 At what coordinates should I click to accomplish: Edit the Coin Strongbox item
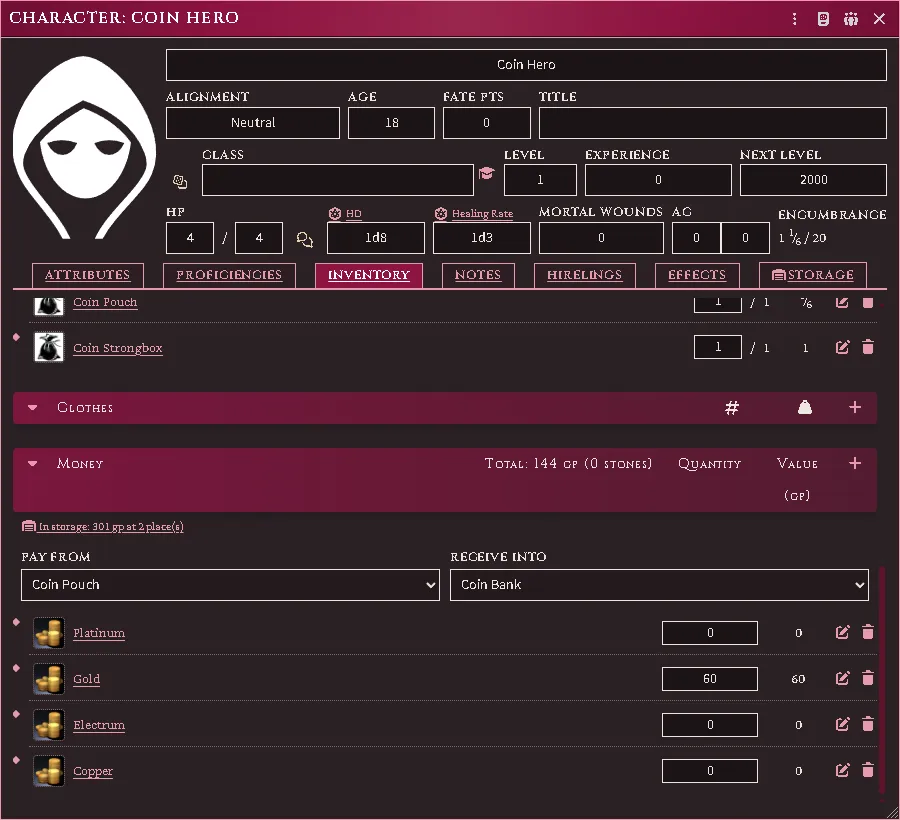tap(842, 347)
